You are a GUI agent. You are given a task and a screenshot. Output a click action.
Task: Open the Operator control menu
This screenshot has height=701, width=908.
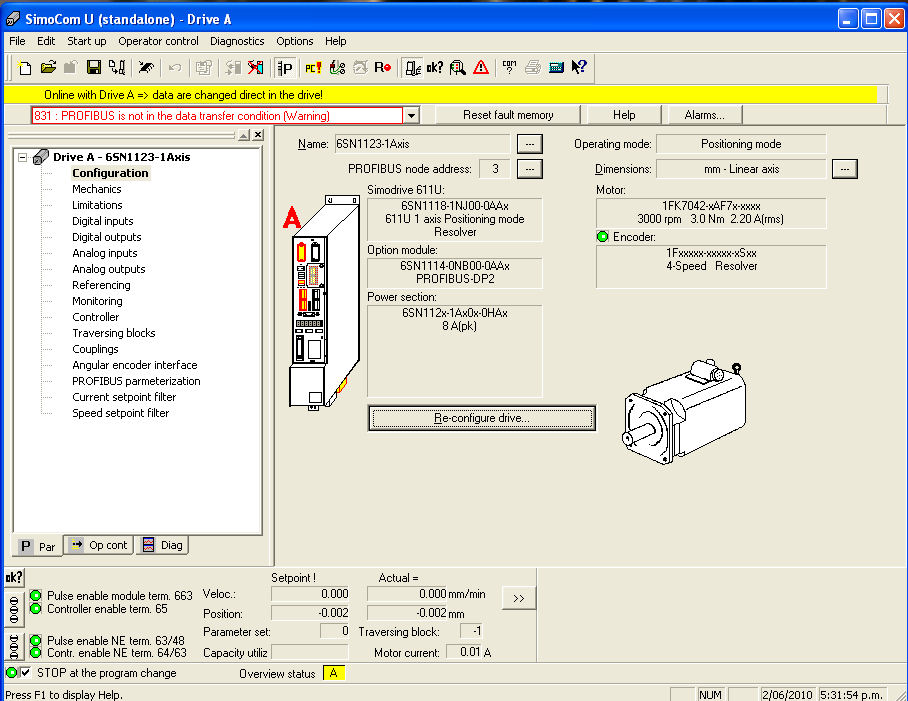click(x=158, y=41)
